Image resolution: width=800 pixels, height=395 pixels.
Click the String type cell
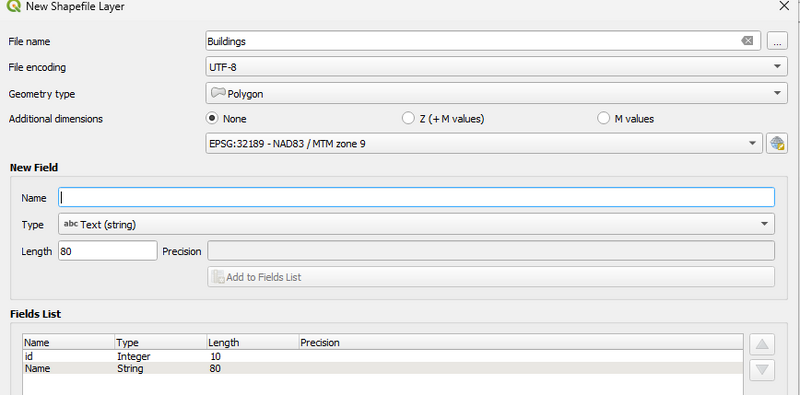click(130, 368)
